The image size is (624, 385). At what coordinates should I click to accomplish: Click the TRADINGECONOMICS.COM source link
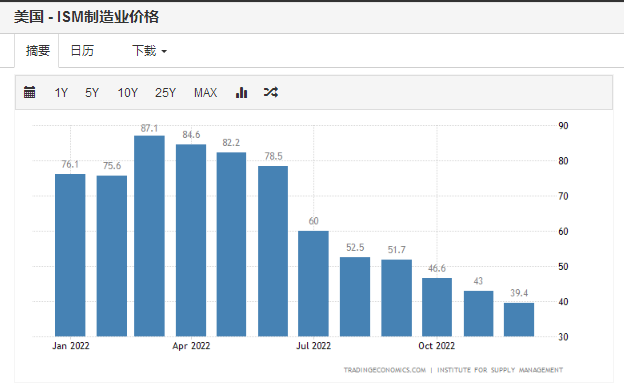click(x=384, y=370)
